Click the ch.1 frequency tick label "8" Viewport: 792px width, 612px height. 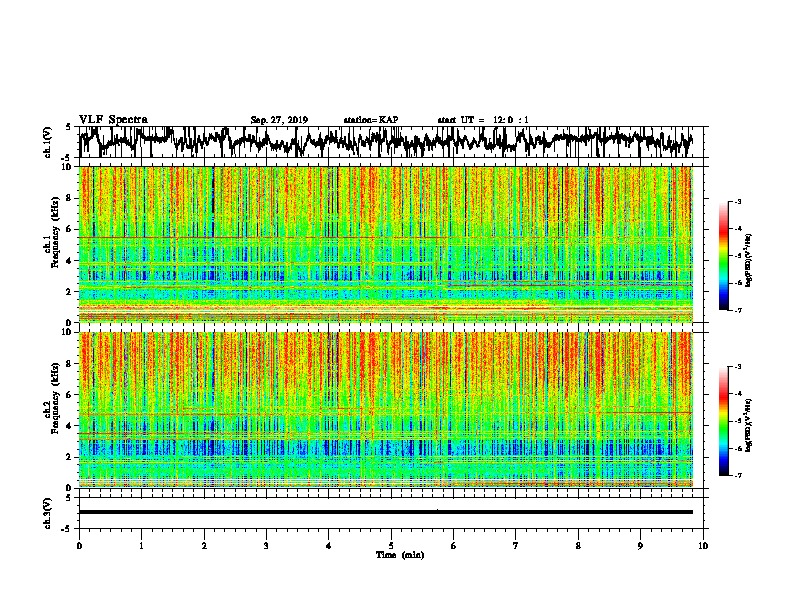[x=70, y=198]
